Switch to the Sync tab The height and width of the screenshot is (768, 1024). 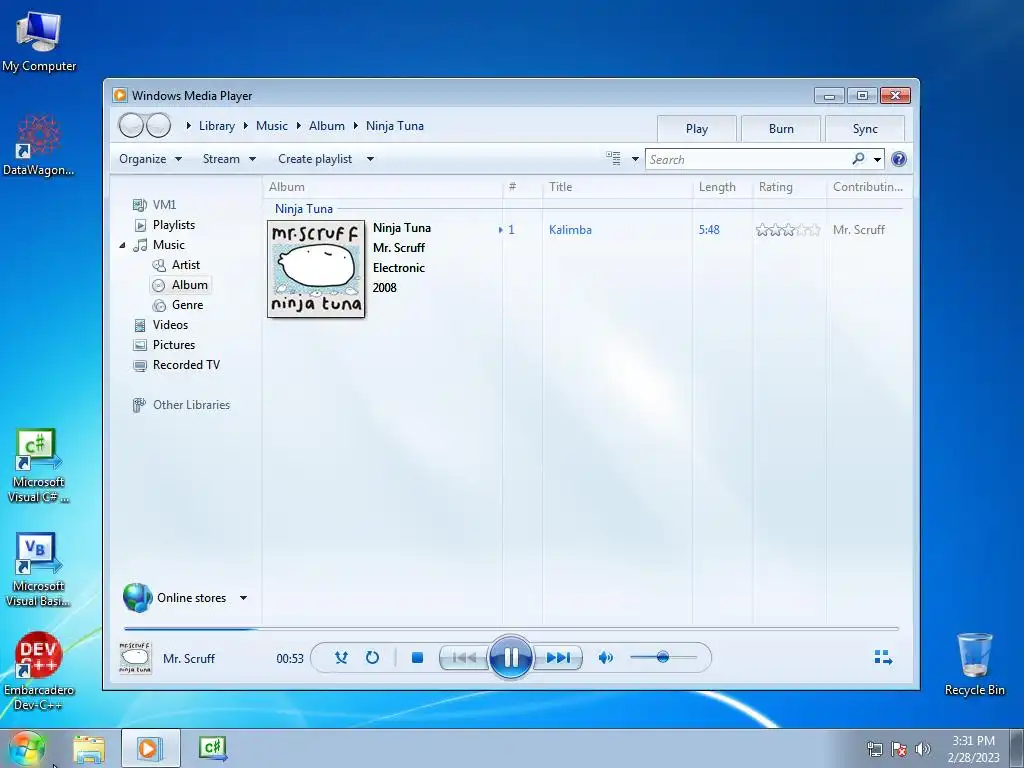coord(865,129)
